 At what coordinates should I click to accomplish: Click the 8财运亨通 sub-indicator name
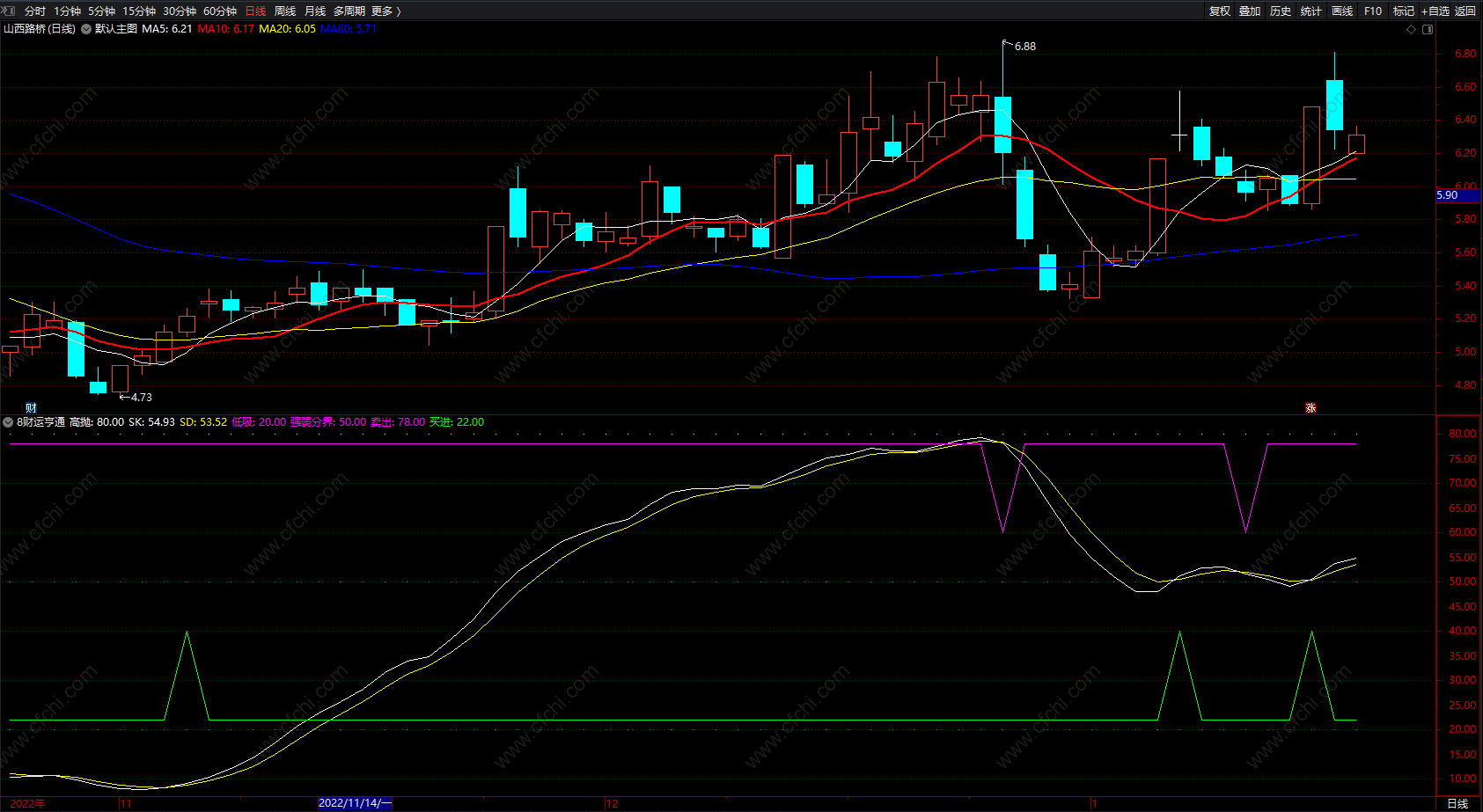[x=40, y=422]
